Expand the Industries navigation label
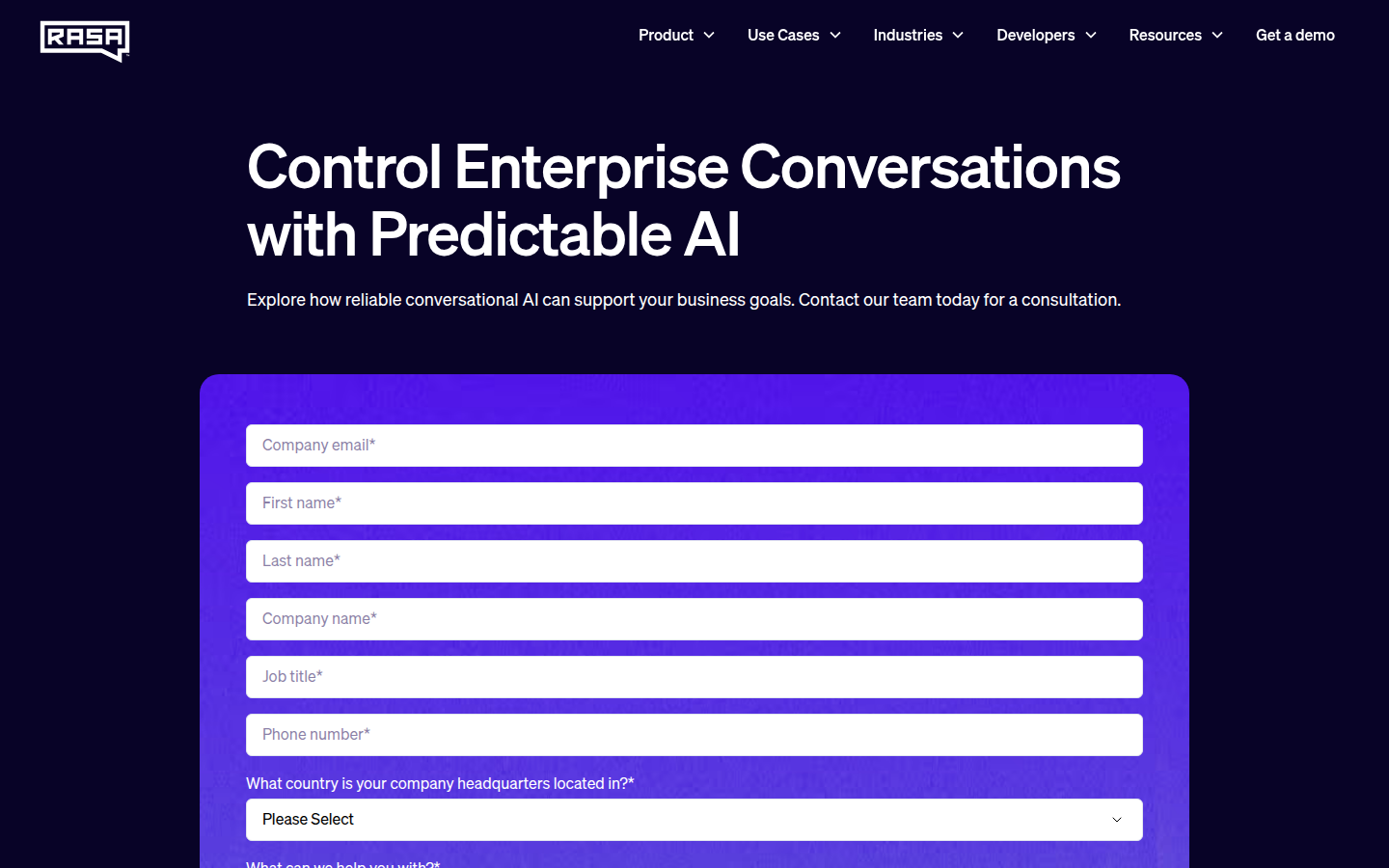This screenshot has height=868, width=1389. coord(907,35)
